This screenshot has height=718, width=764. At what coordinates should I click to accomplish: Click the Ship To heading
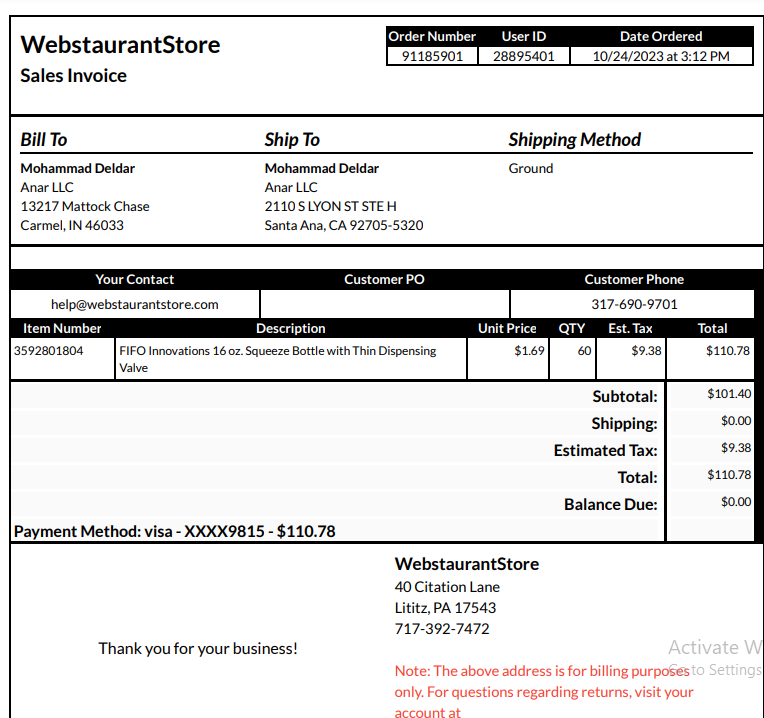click(x=292, y=140)
